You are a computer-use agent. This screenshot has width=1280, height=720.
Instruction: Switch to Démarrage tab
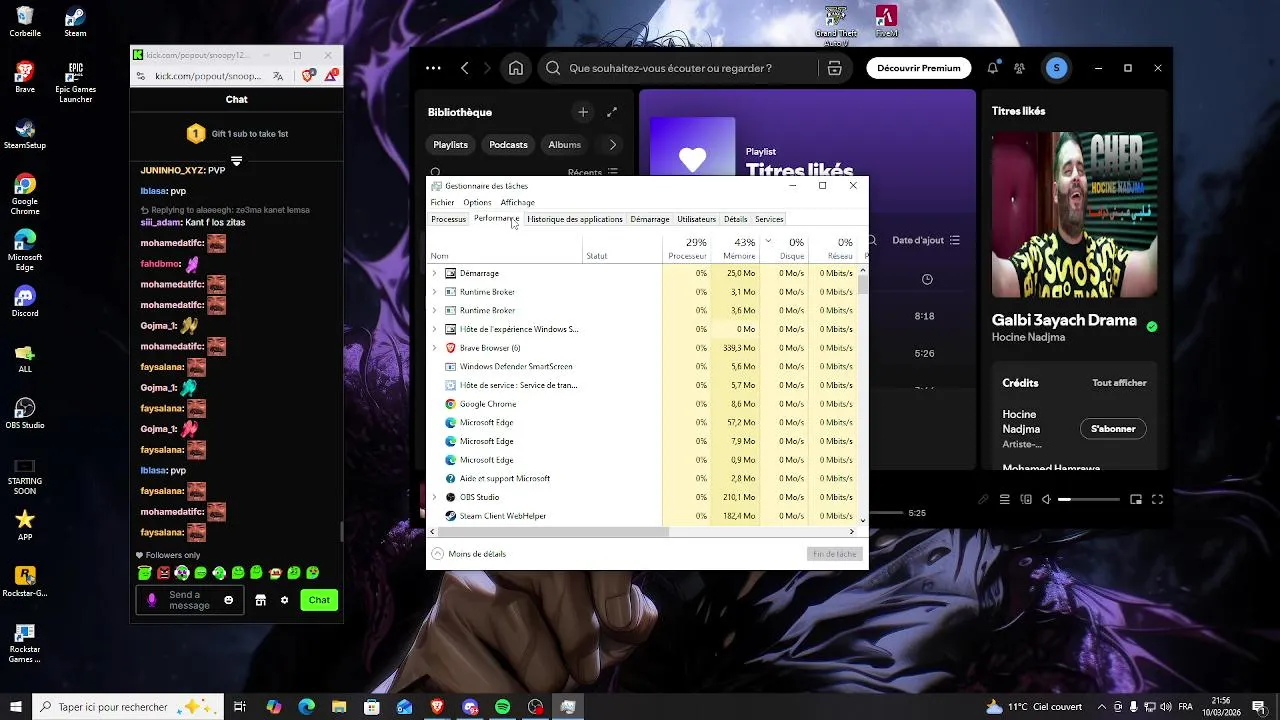[650, 219]
